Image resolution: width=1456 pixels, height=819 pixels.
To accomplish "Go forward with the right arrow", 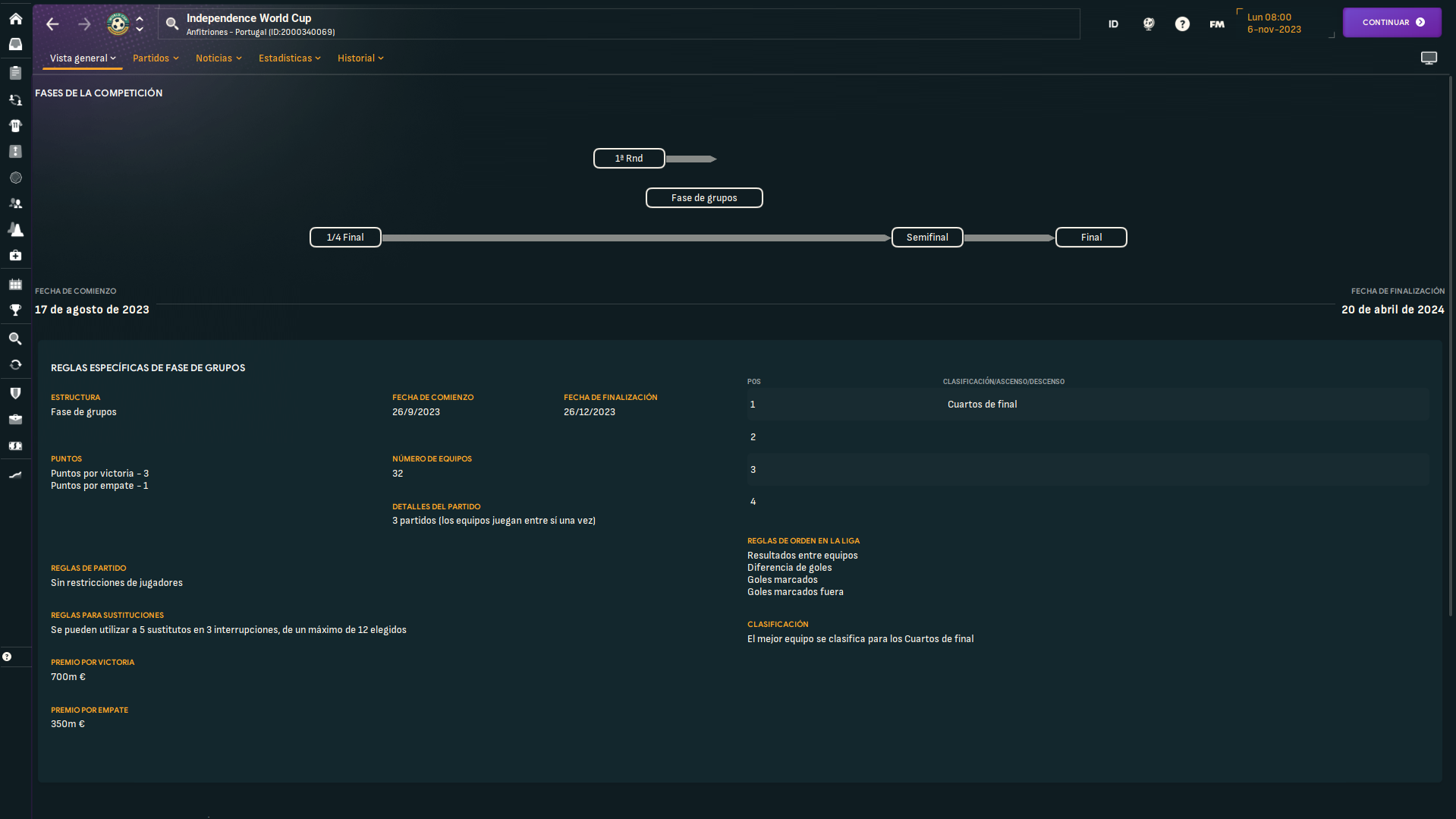I will pos(84,24).
